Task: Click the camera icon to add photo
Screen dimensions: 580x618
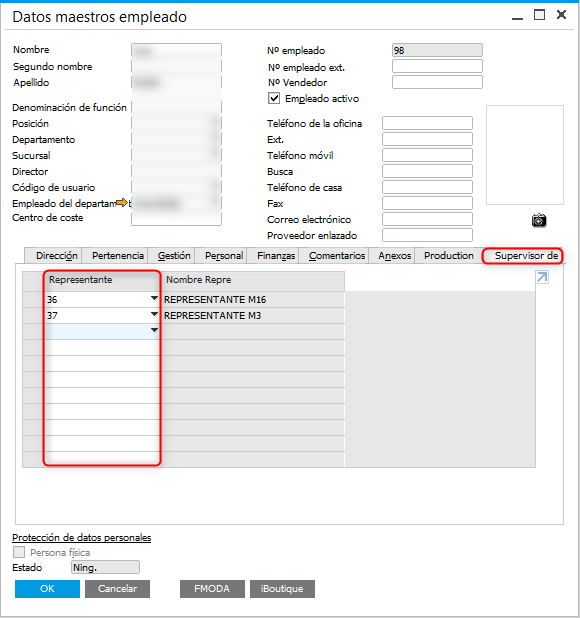Action: click(x=539, y=220)
